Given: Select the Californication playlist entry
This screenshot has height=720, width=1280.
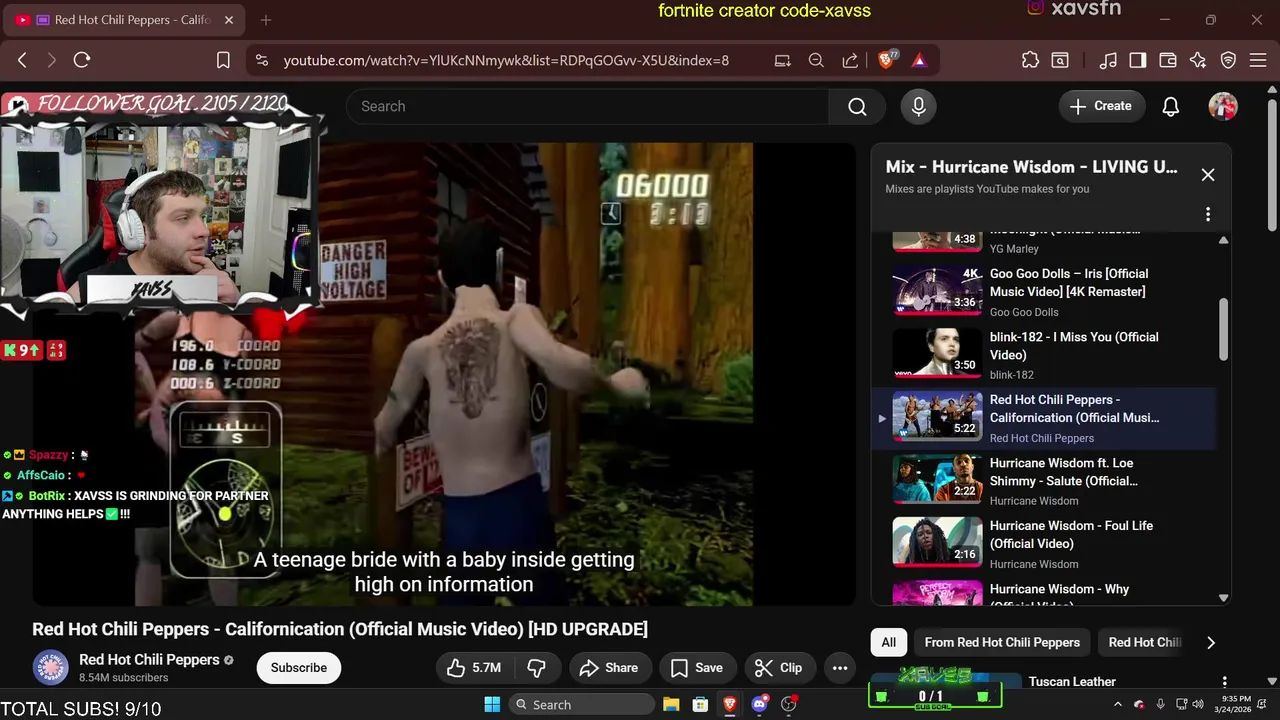Looking at the screenshot, I should [1044, 418].
